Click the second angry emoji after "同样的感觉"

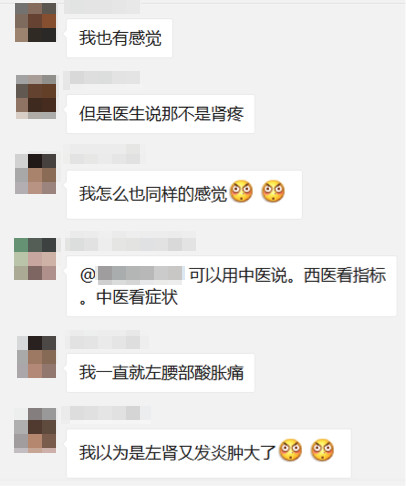(273, 191)
